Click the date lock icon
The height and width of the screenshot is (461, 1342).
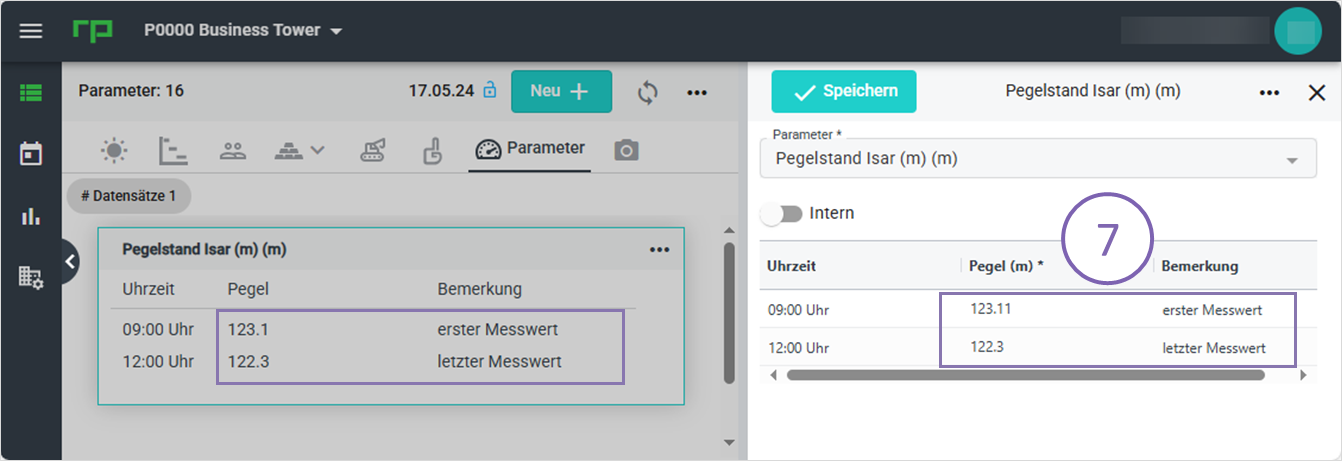coord(490,91)
